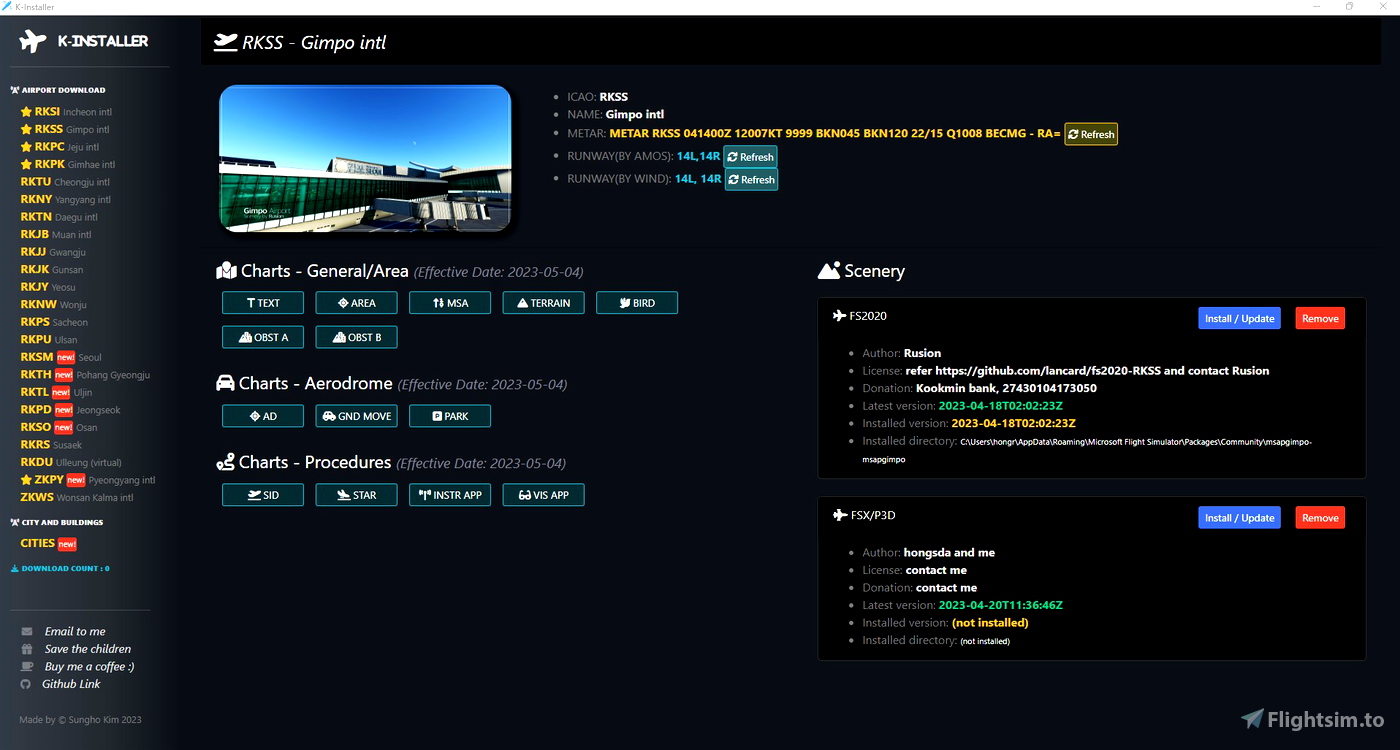Image resolution: width=1400 pixels, height=750 pixels.
Task: Open the OBST B chart
Action: (x=356, y=337)
